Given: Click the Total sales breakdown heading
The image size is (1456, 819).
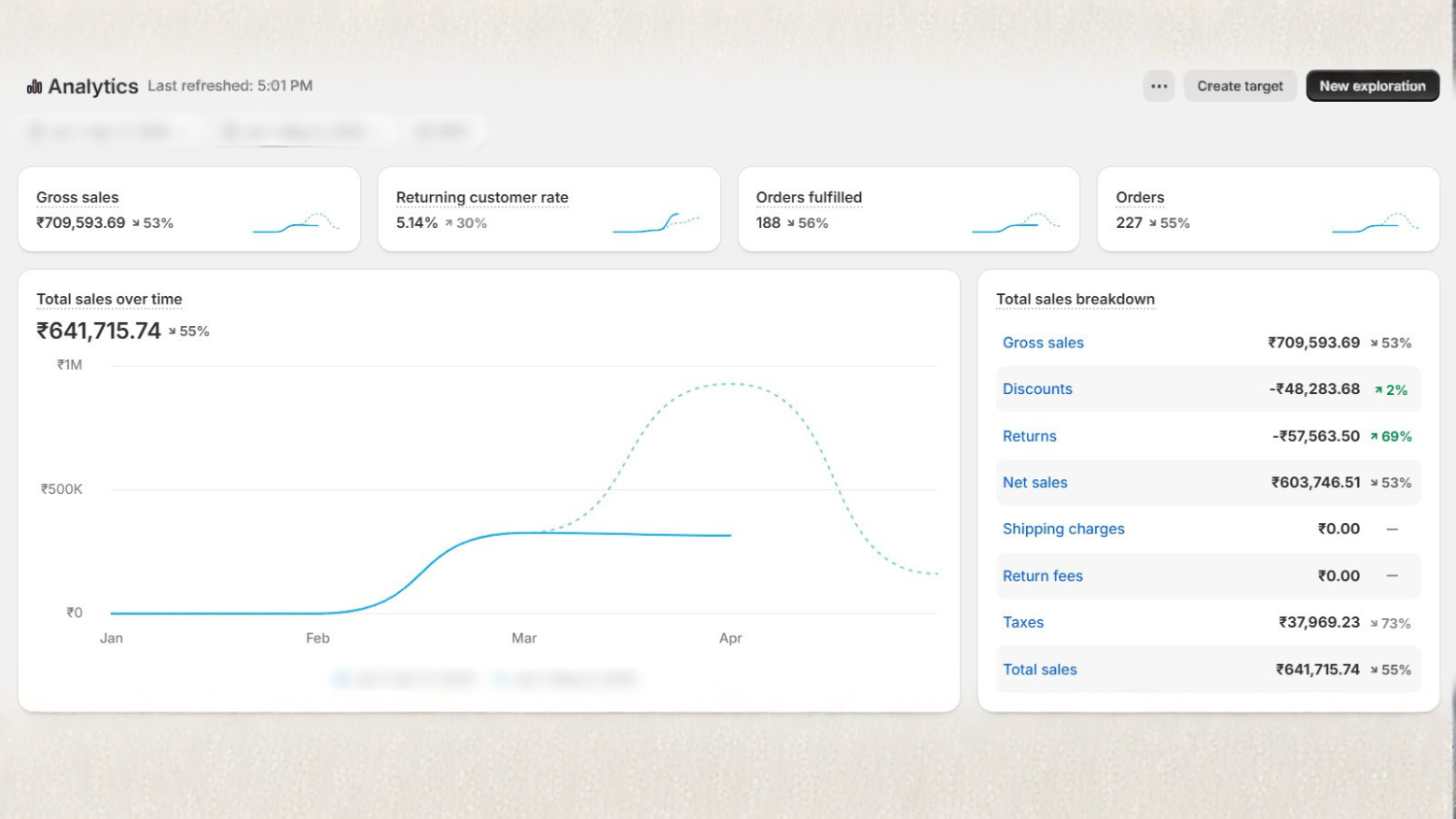Looking at the screenshot, I should (x=1075, y=299).
